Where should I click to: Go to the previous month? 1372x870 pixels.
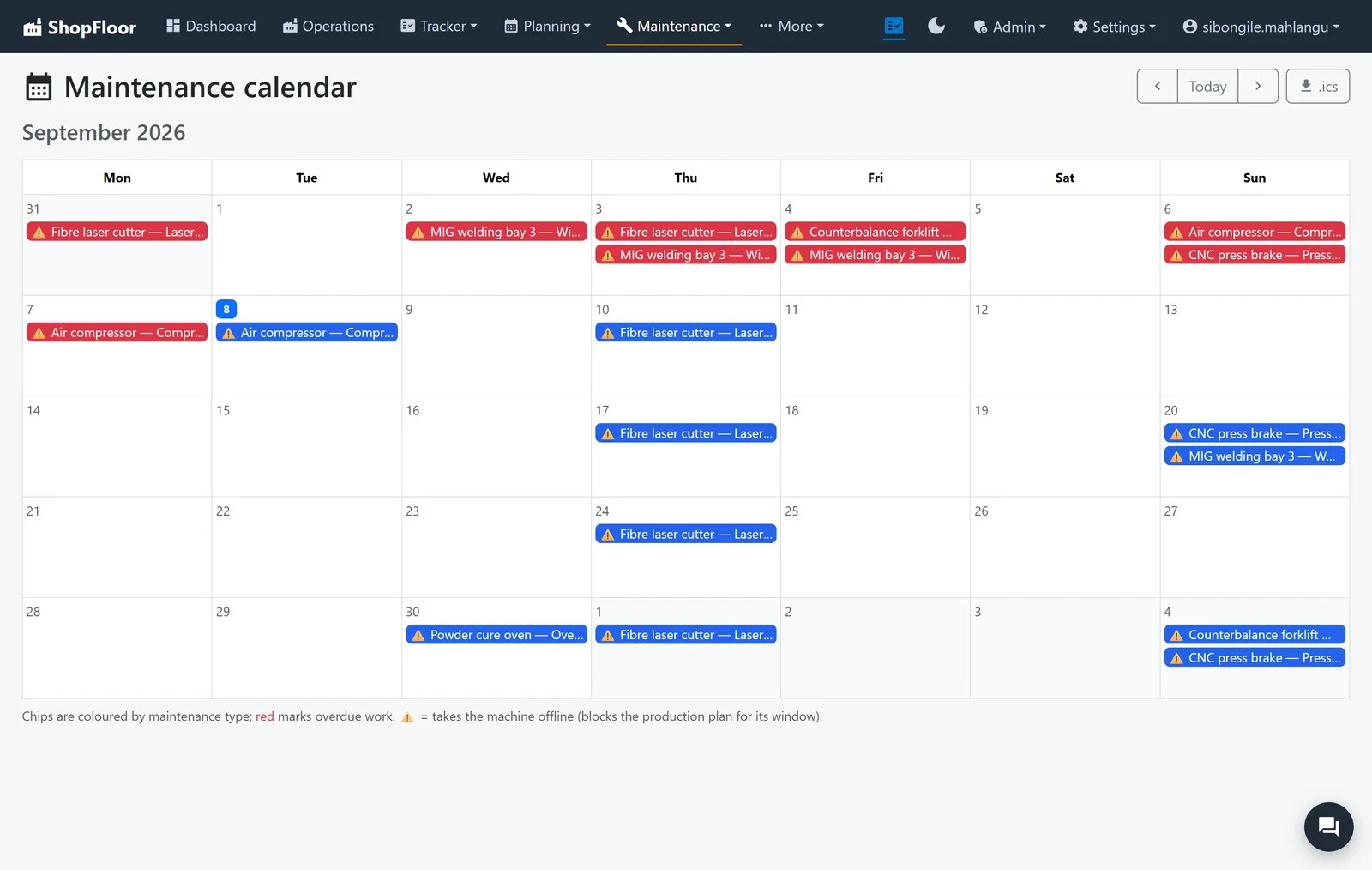click(x=1158, y=87)
